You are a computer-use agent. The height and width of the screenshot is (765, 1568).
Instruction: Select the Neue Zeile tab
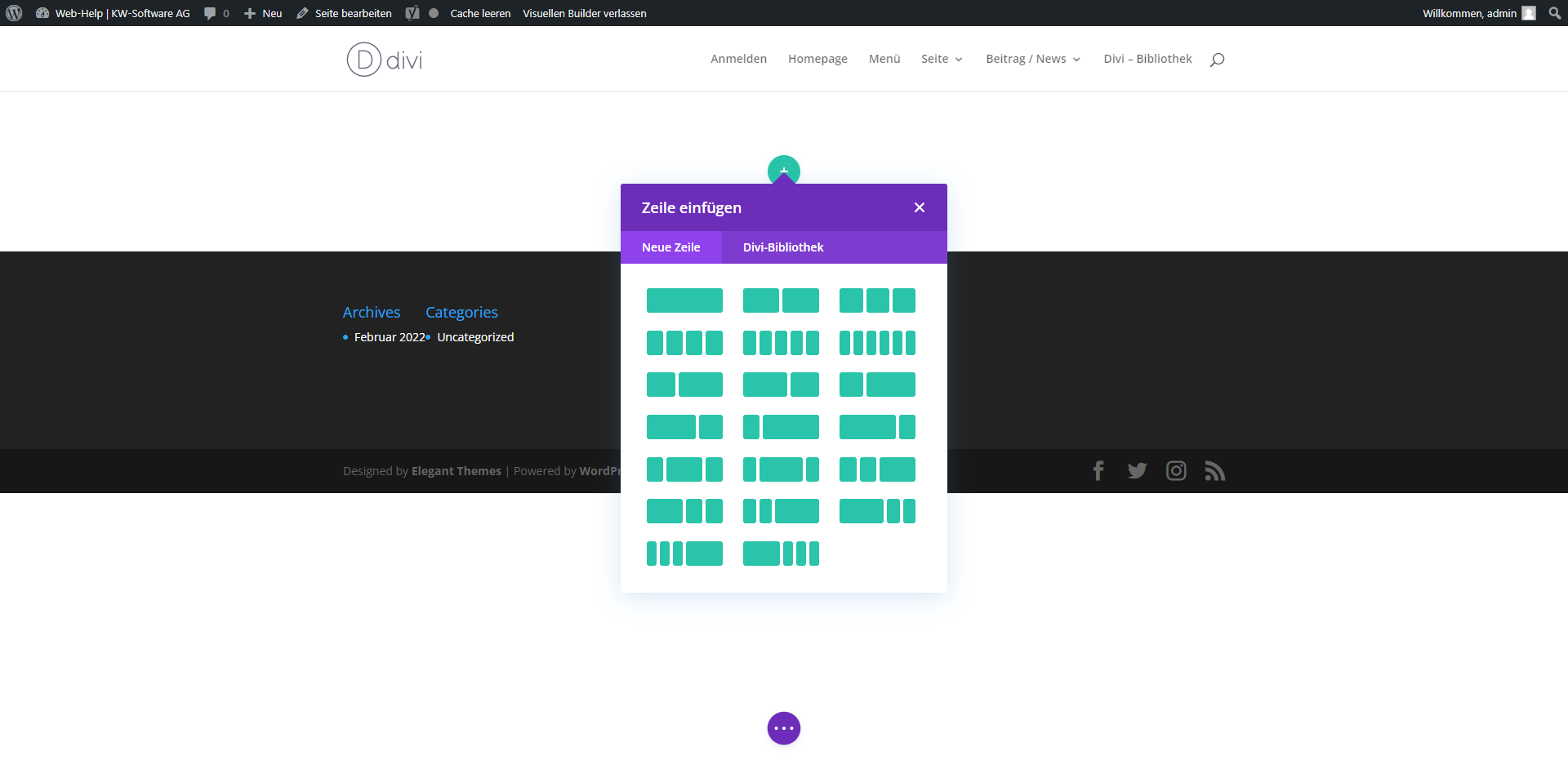(x=670, y=247)
